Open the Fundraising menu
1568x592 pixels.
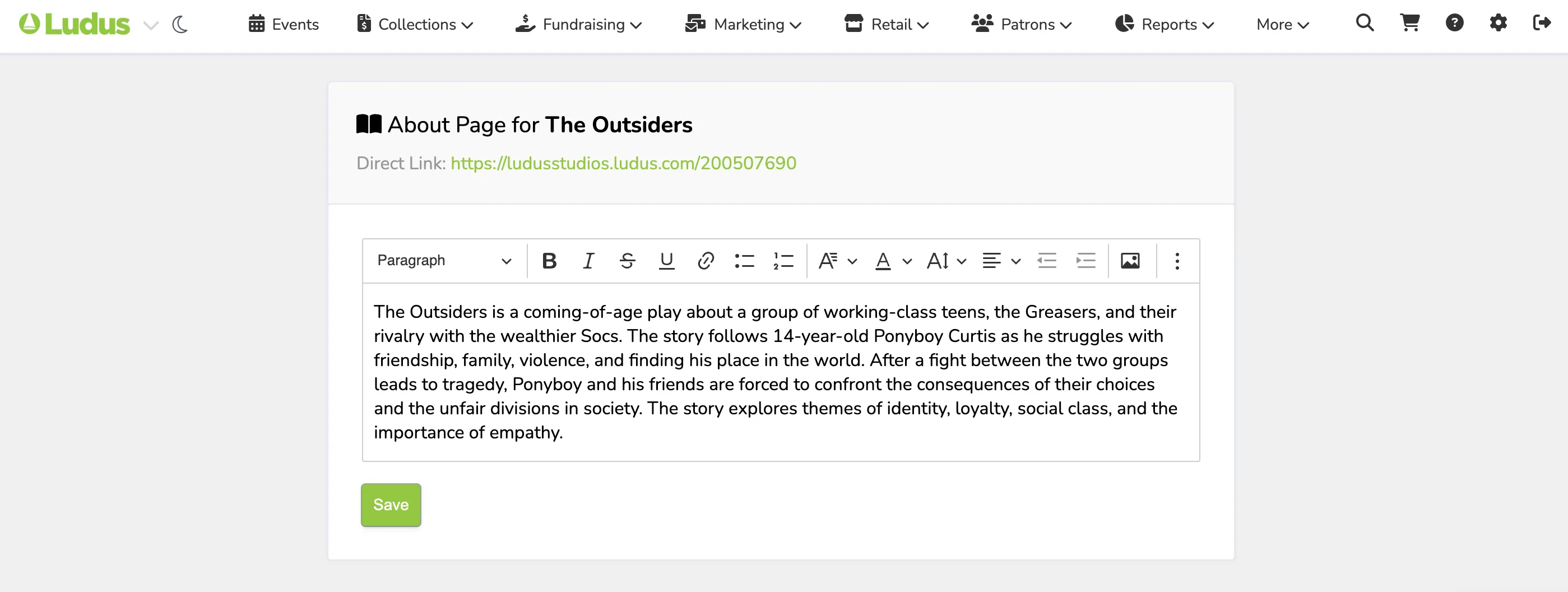[x=578, y=24]
